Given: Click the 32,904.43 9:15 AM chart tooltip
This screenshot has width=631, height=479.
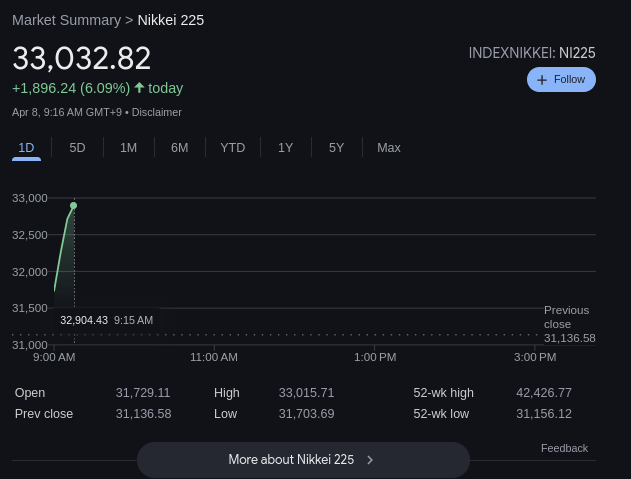Looking at the screenshot, I should coord(107,320).
